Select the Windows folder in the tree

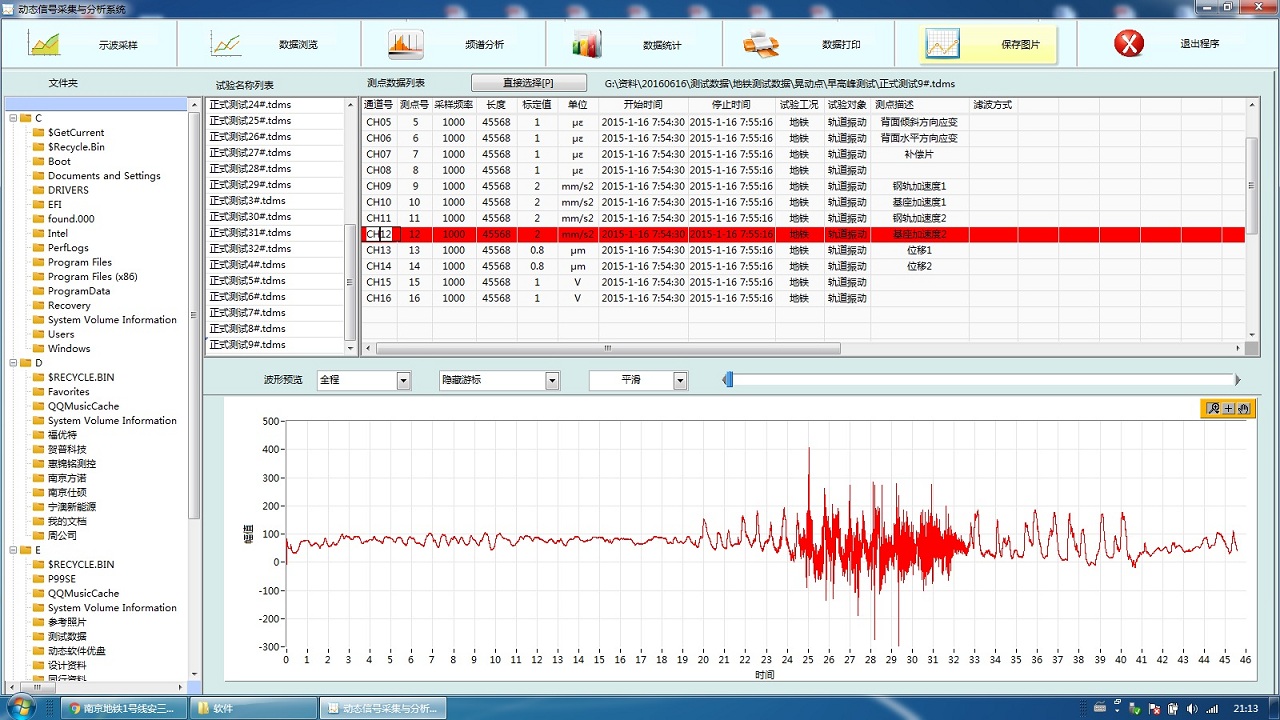click(69, 349)
